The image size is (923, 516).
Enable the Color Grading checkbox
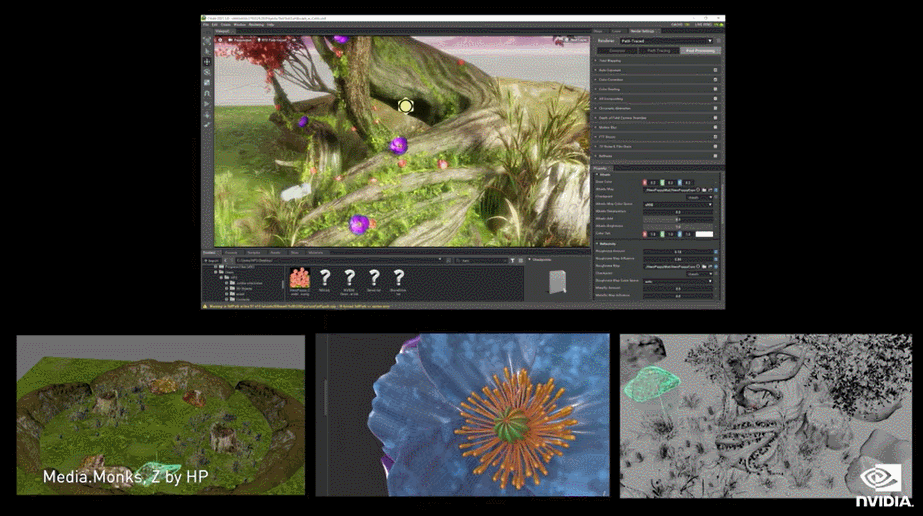pyautogui.click(x=715, y=89)
